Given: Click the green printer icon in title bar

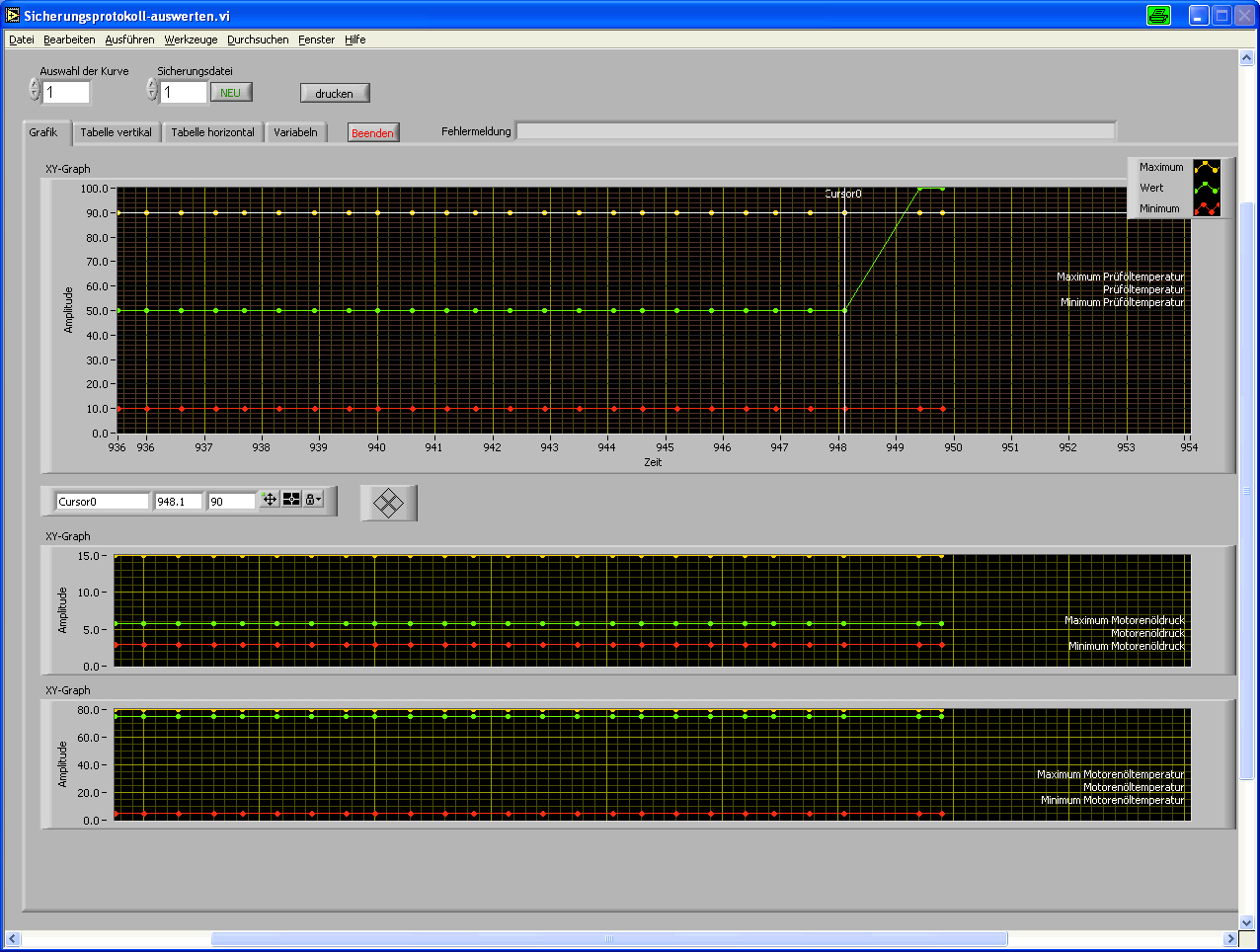Looking at the screenshot, I should coord(1159,16).
